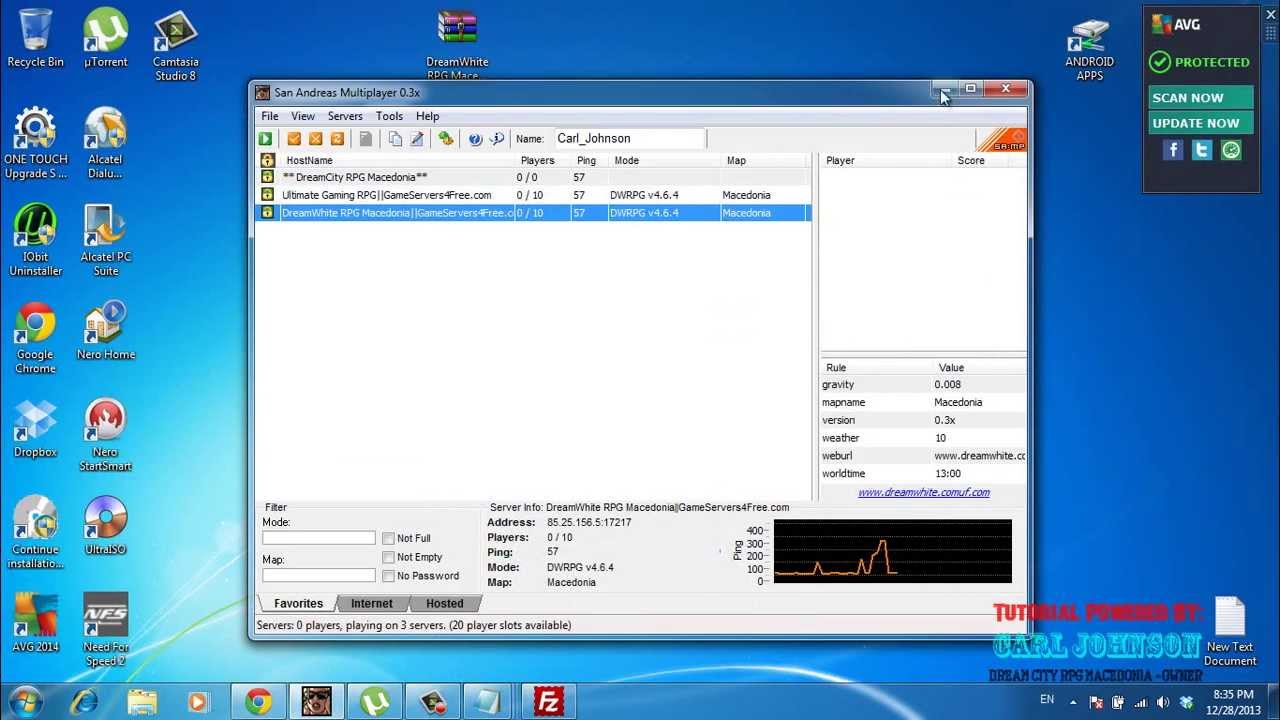Click the gravity rule row

(922, 385)
